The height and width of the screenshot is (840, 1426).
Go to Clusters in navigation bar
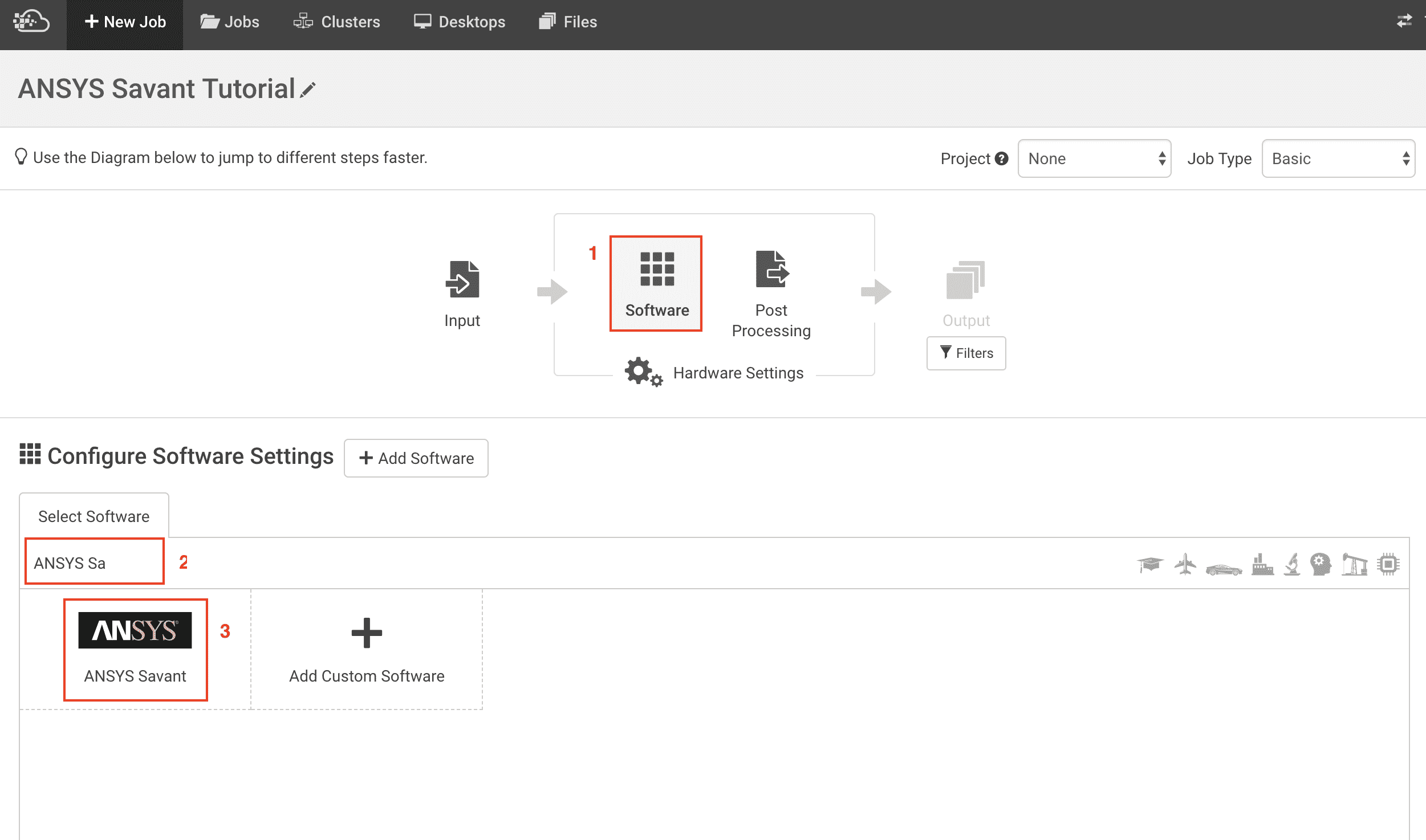tap(336, 22)
